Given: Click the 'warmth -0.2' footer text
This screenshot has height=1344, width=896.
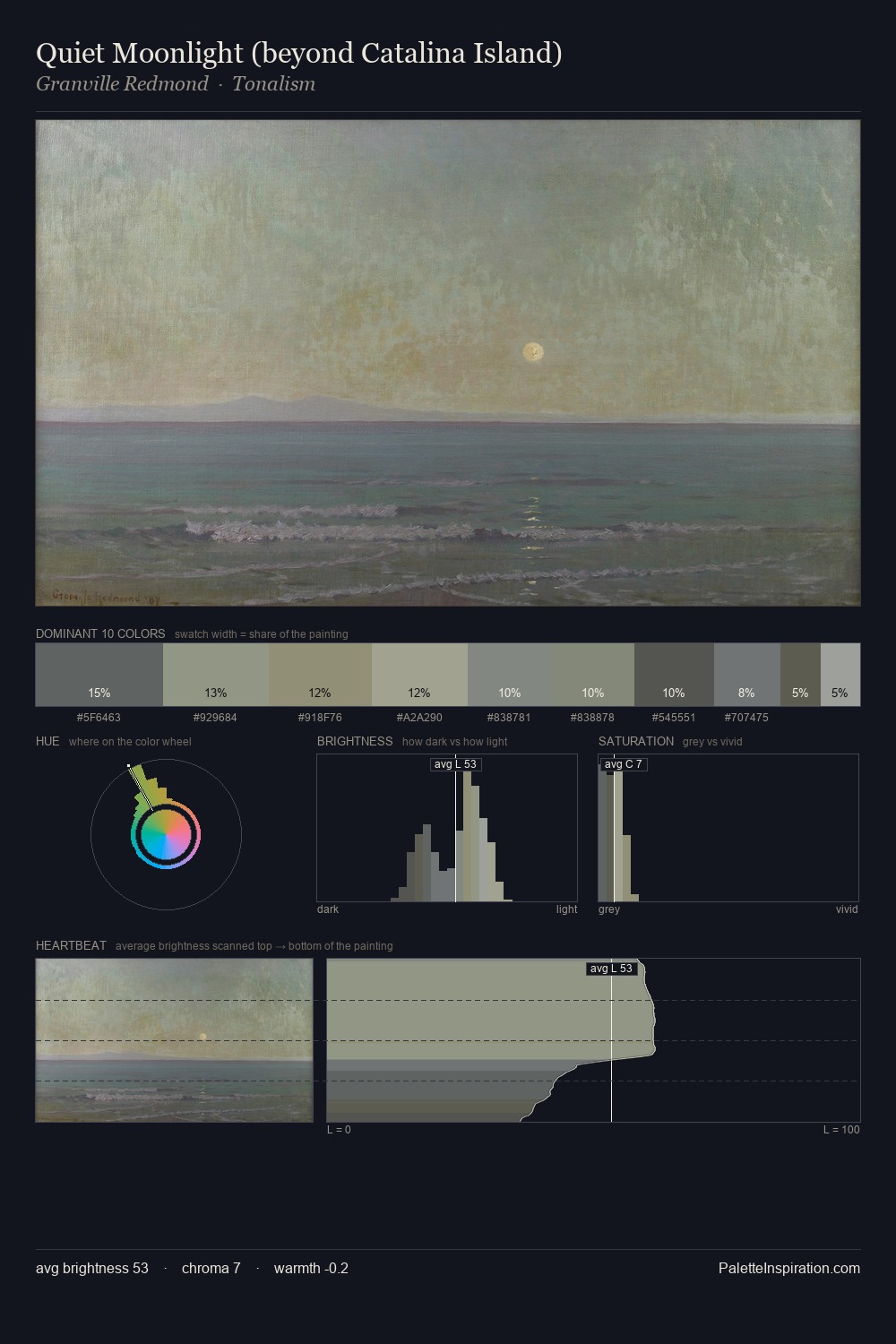Looking at the screenshot, I should coord(311,1268).
